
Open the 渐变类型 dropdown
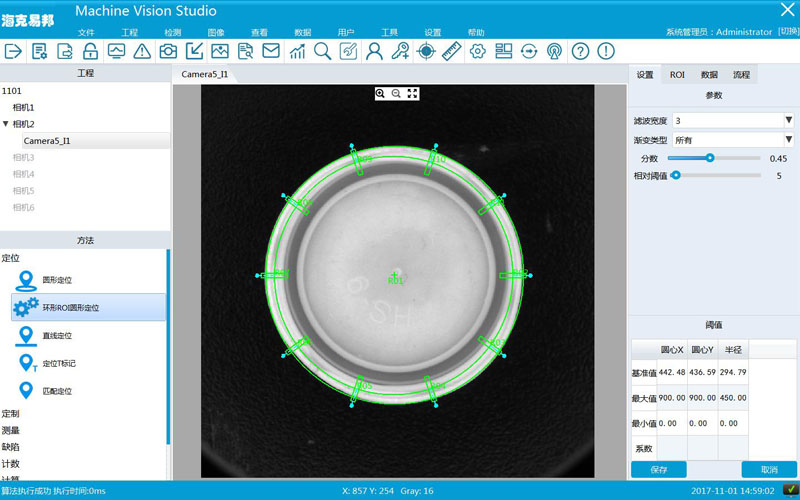pos(787,140)
